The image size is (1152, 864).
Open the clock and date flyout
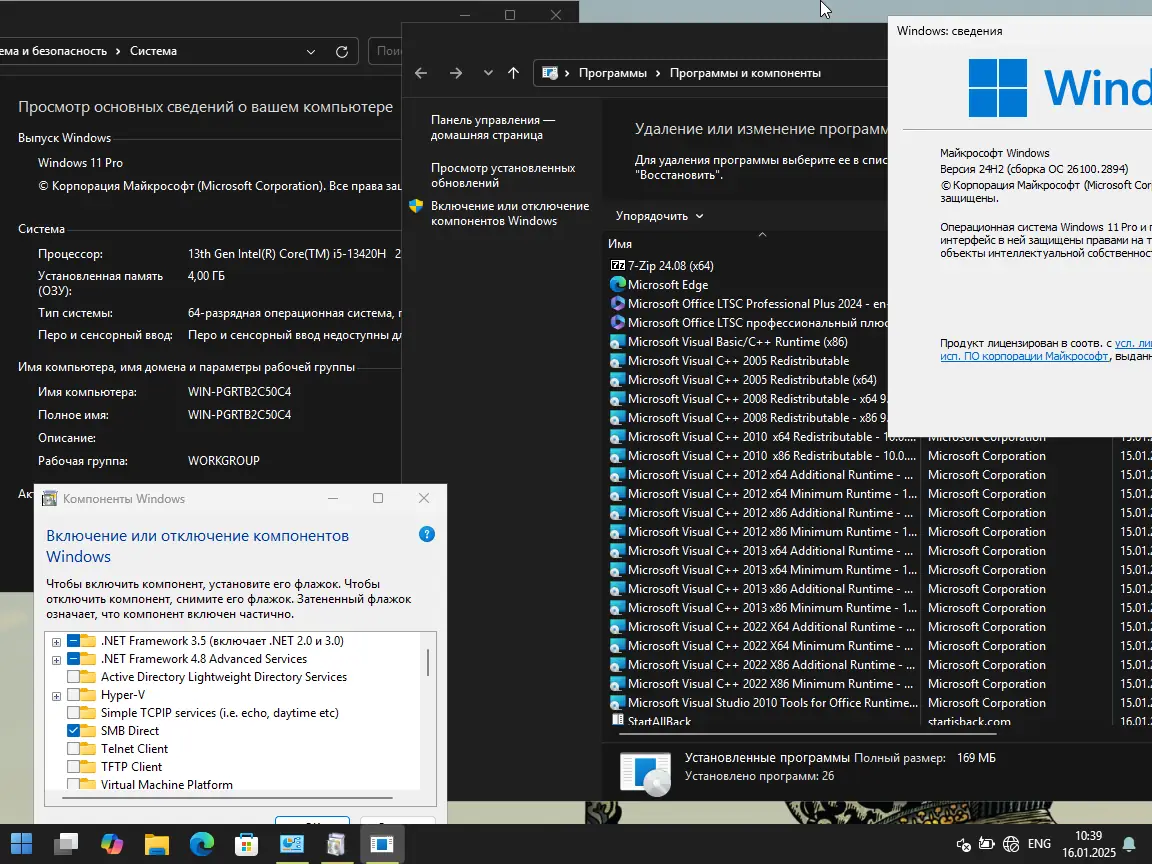1088,844
